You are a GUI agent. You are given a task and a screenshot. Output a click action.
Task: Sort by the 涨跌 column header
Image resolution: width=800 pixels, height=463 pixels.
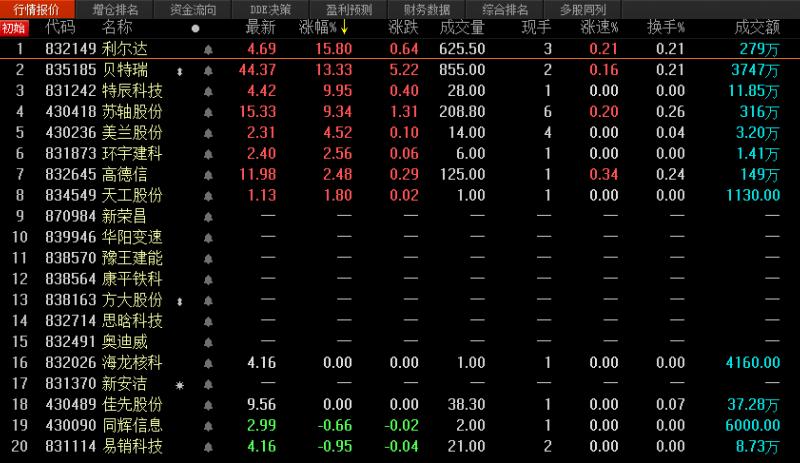[403, 27]
